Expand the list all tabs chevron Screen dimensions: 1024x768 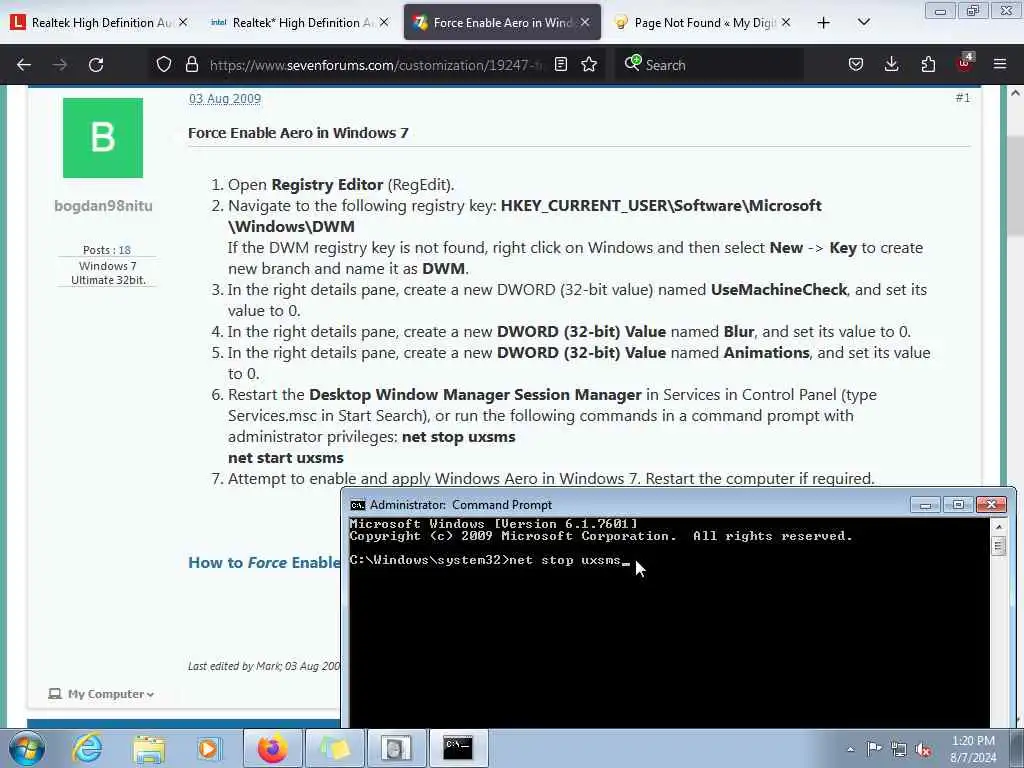point(863,22)
